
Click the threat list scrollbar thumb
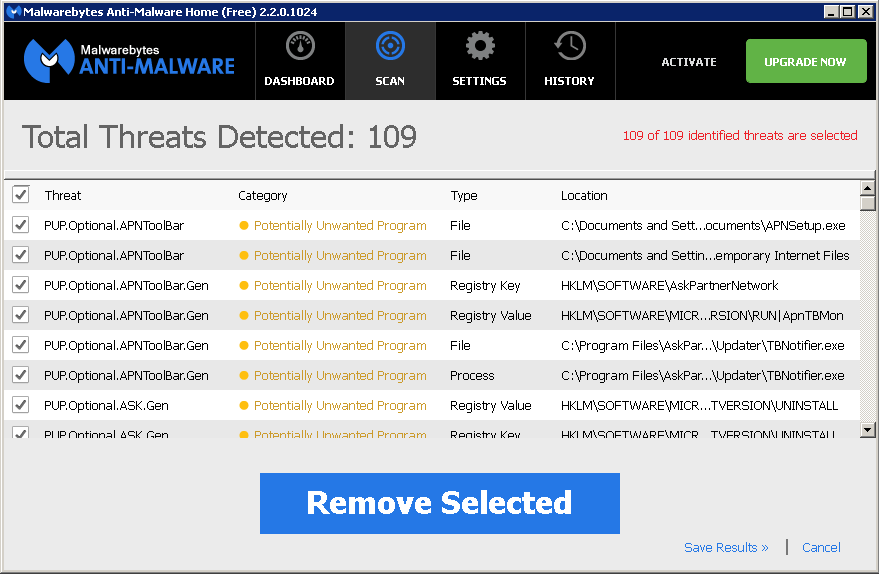pos(867,203)
